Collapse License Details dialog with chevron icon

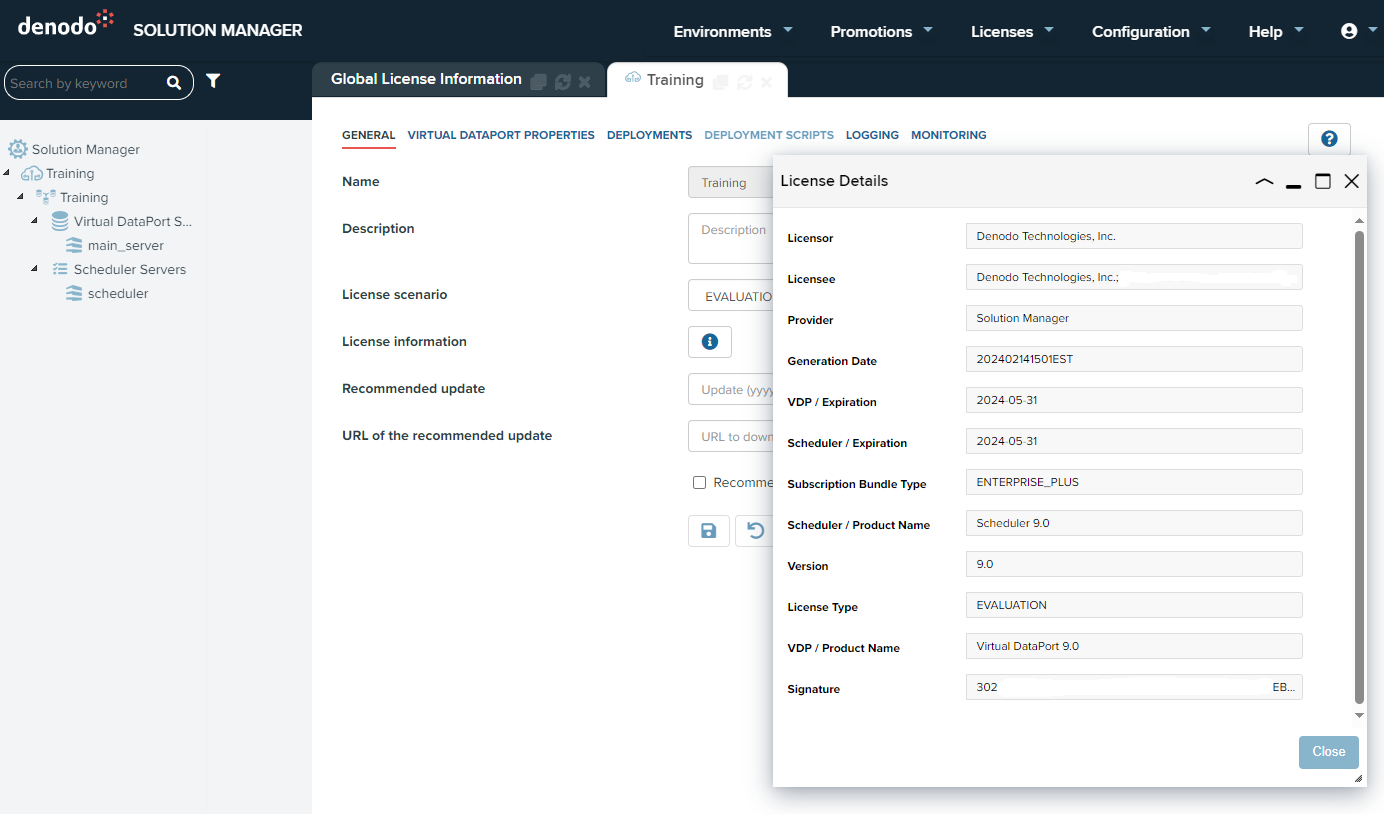point(1264,182)
